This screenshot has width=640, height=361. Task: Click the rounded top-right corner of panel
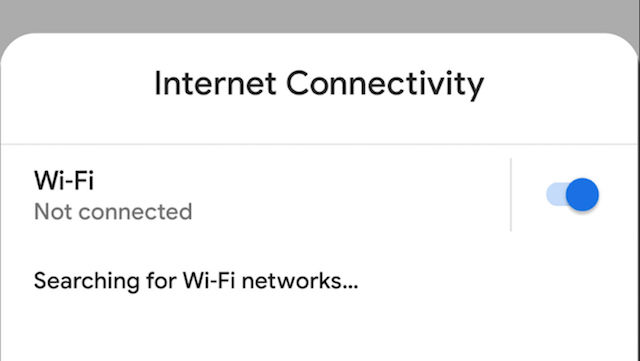[624, 47]
